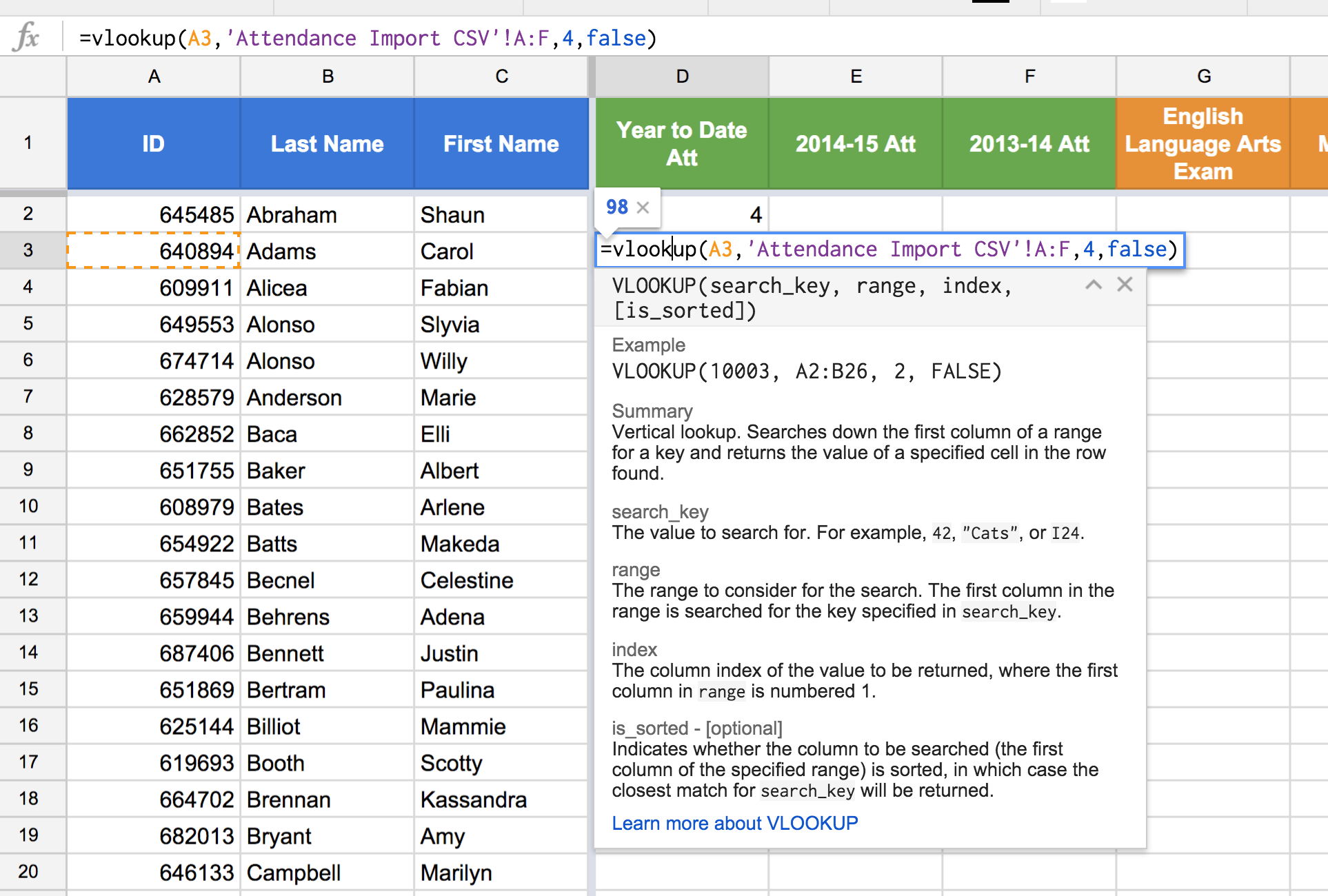The image size is (1328, 896).
Task: Select cell with ID 645485
Action: tap(154, 214)
